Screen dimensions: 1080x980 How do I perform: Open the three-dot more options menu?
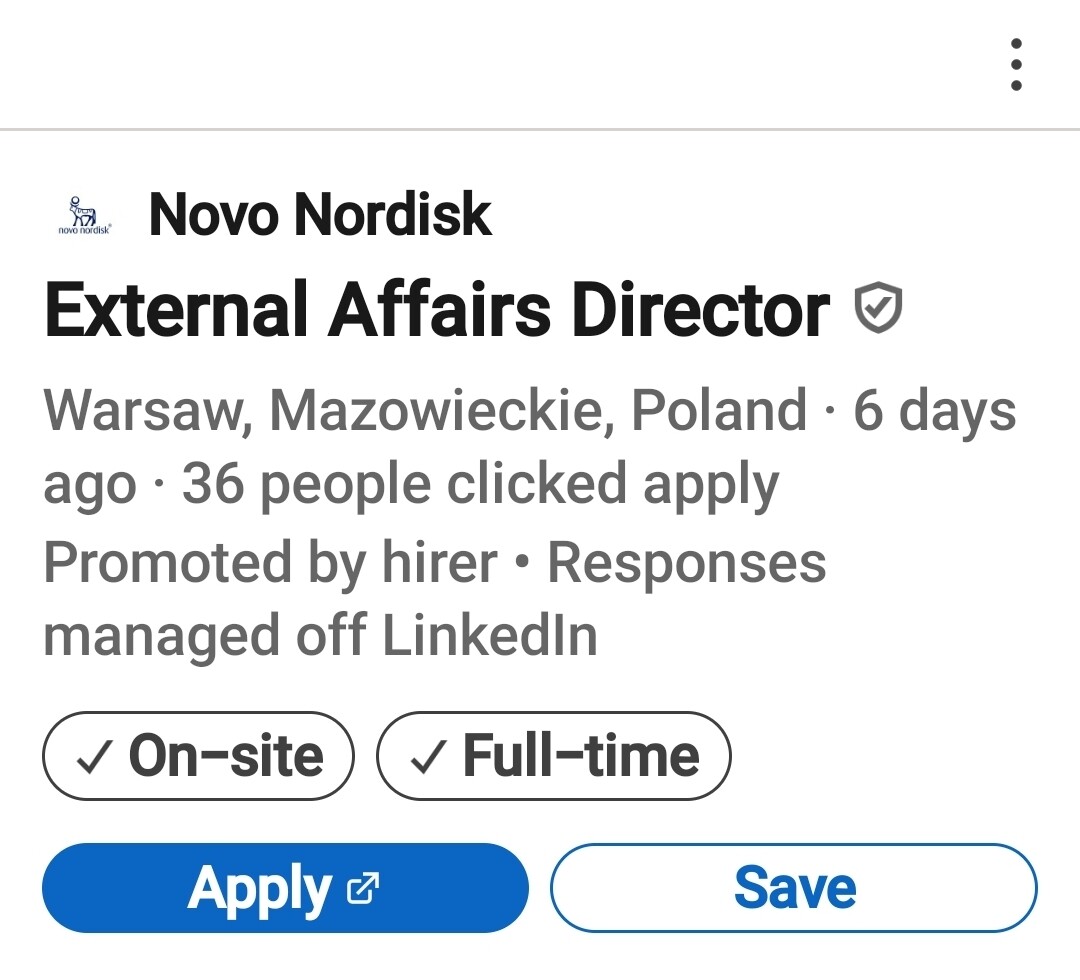(1016, 65)
